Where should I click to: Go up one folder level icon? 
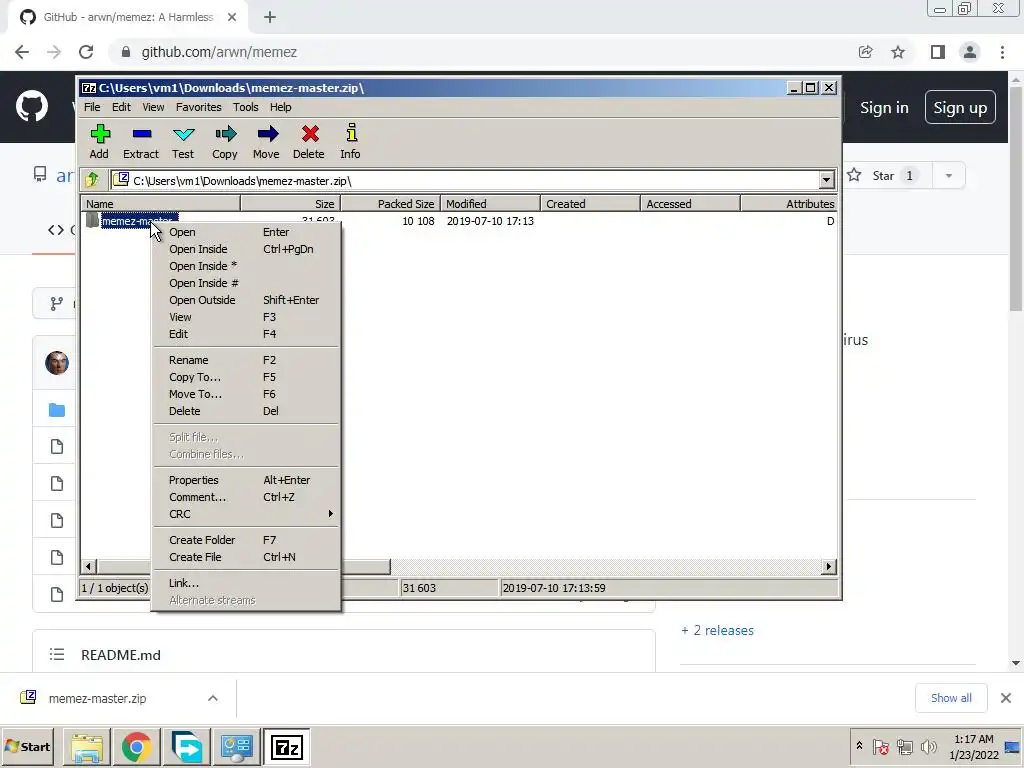pos(92,180)
